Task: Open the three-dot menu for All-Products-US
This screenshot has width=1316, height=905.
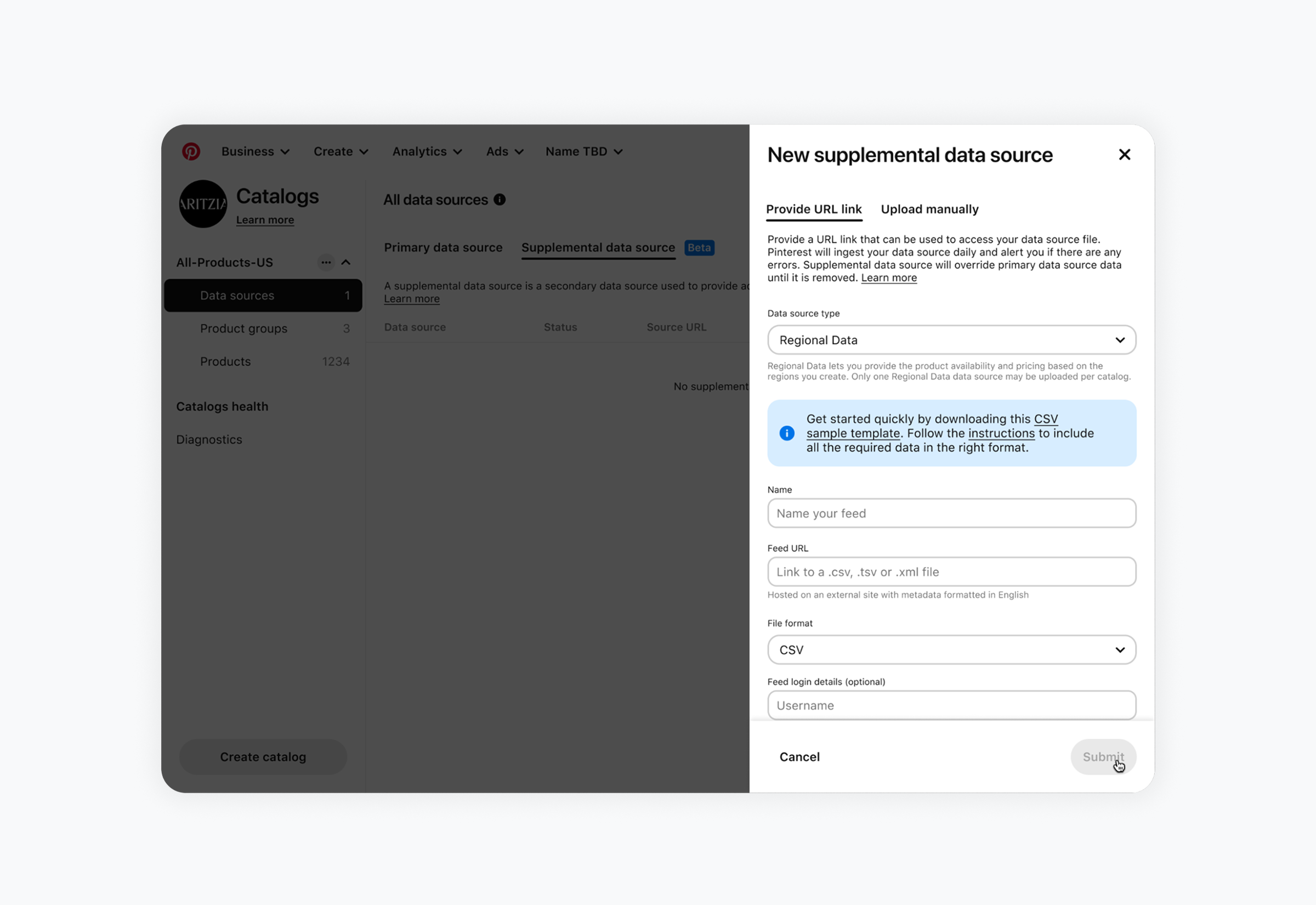Action: pyautogui.click(x=326, y=263)
